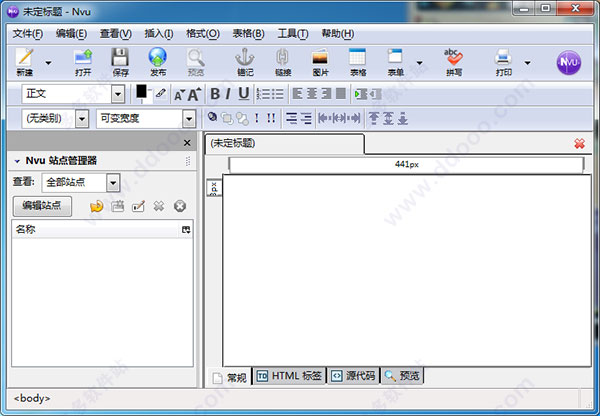Switch to the HTML 标签 view tab
The image size is (600, 416).
point(289,376)
